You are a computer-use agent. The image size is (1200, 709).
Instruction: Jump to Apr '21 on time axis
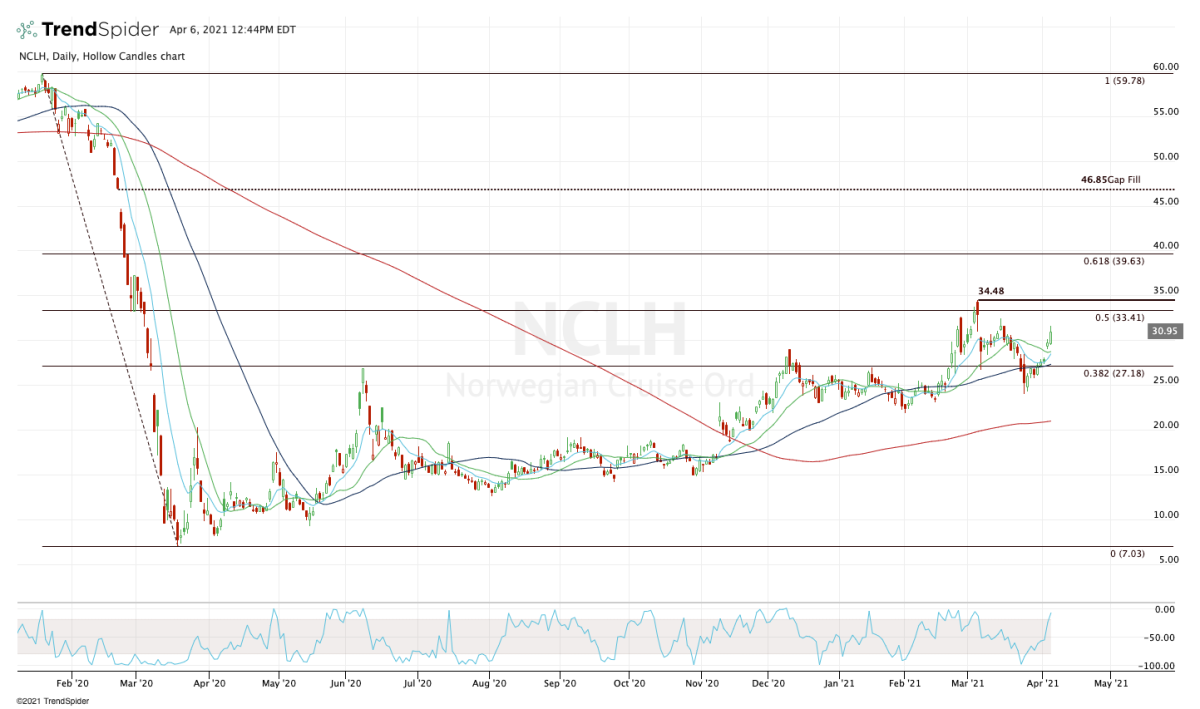click(x=1044, y=684)
